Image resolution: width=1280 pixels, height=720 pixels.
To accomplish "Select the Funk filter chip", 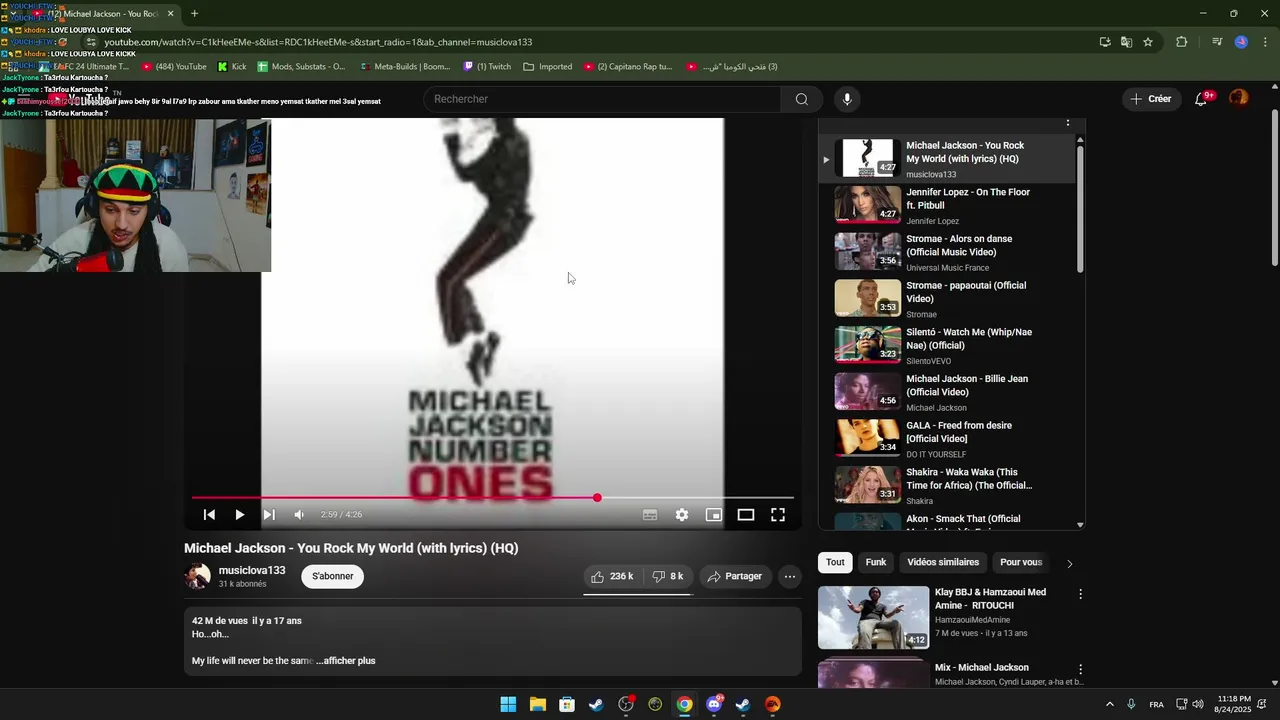I will (876, 562).
